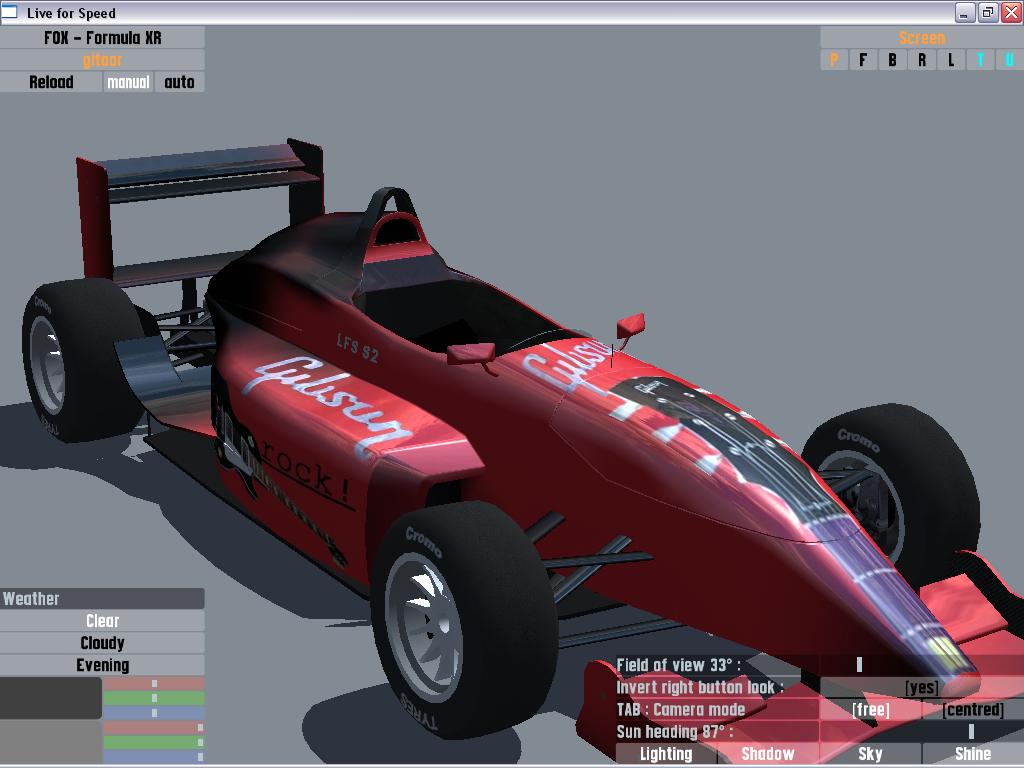Open the Lighting tab
1024x768 pixels.
666,754
